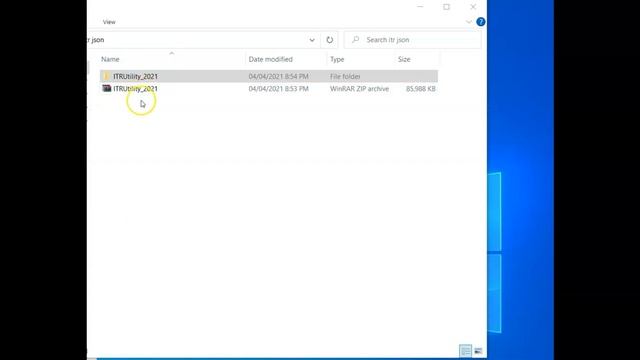This screenshot has height=360, width=640.
Task: Maximize the File Explorer window
Action: 447,7
